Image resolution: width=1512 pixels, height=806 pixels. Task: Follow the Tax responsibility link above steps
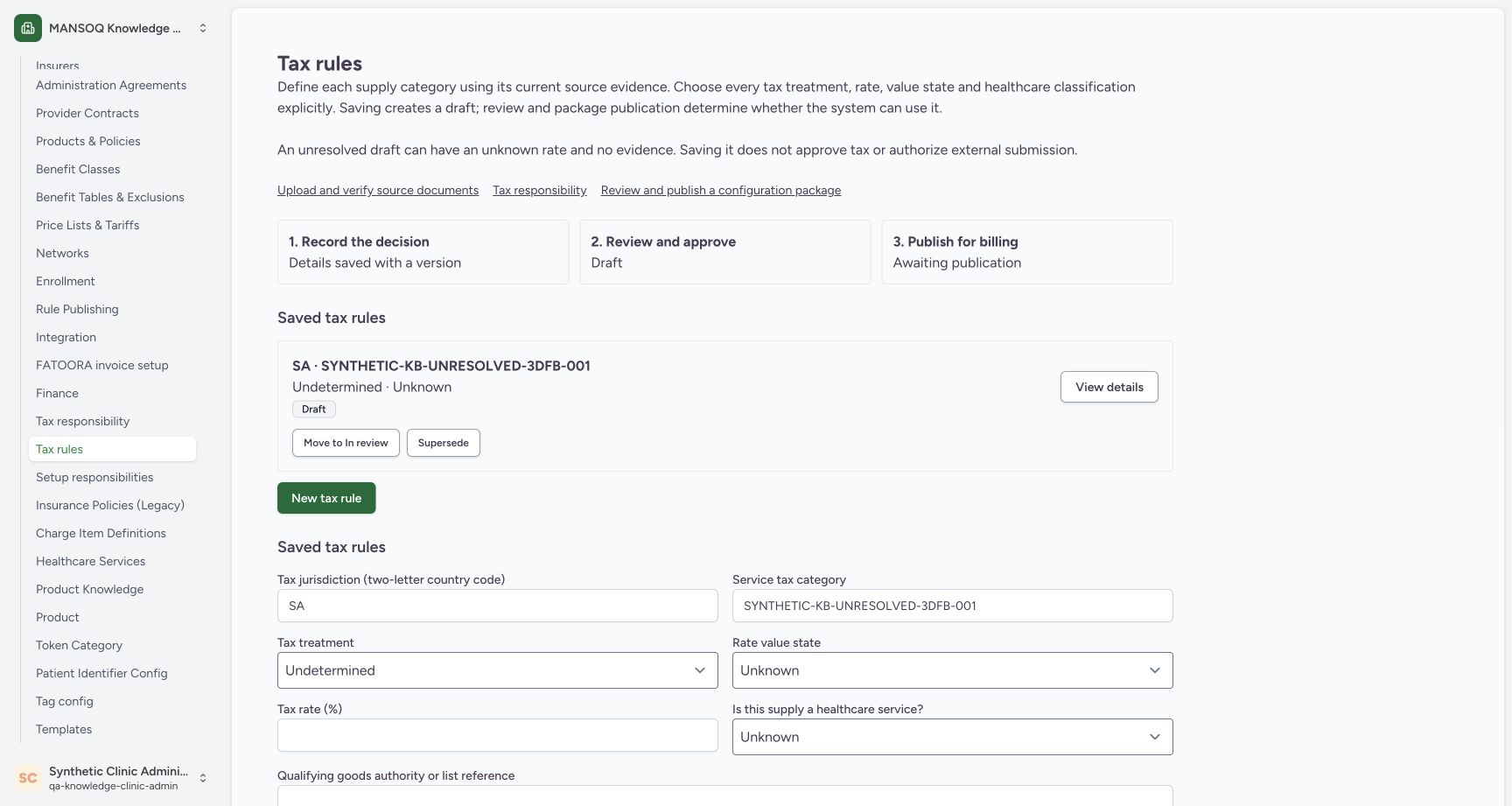tap(540, 190)
